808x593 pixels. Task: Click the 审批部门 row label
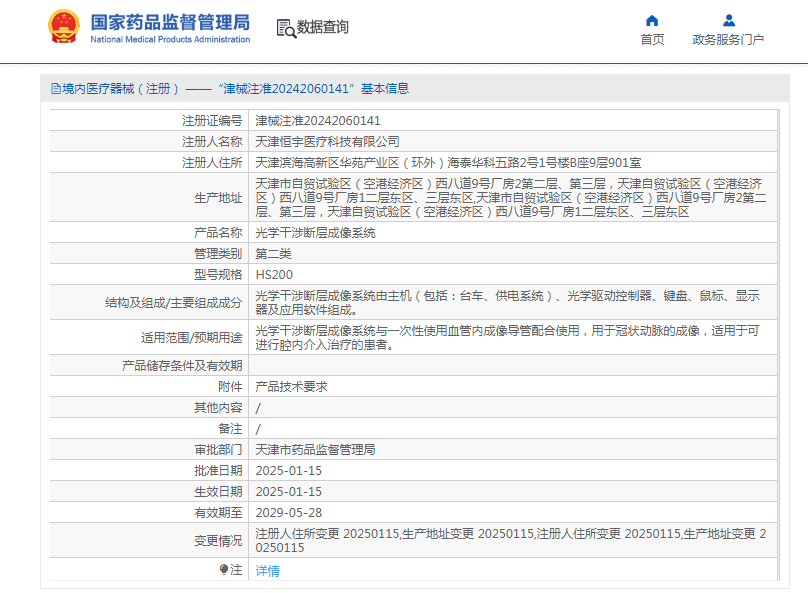(218, 450)
